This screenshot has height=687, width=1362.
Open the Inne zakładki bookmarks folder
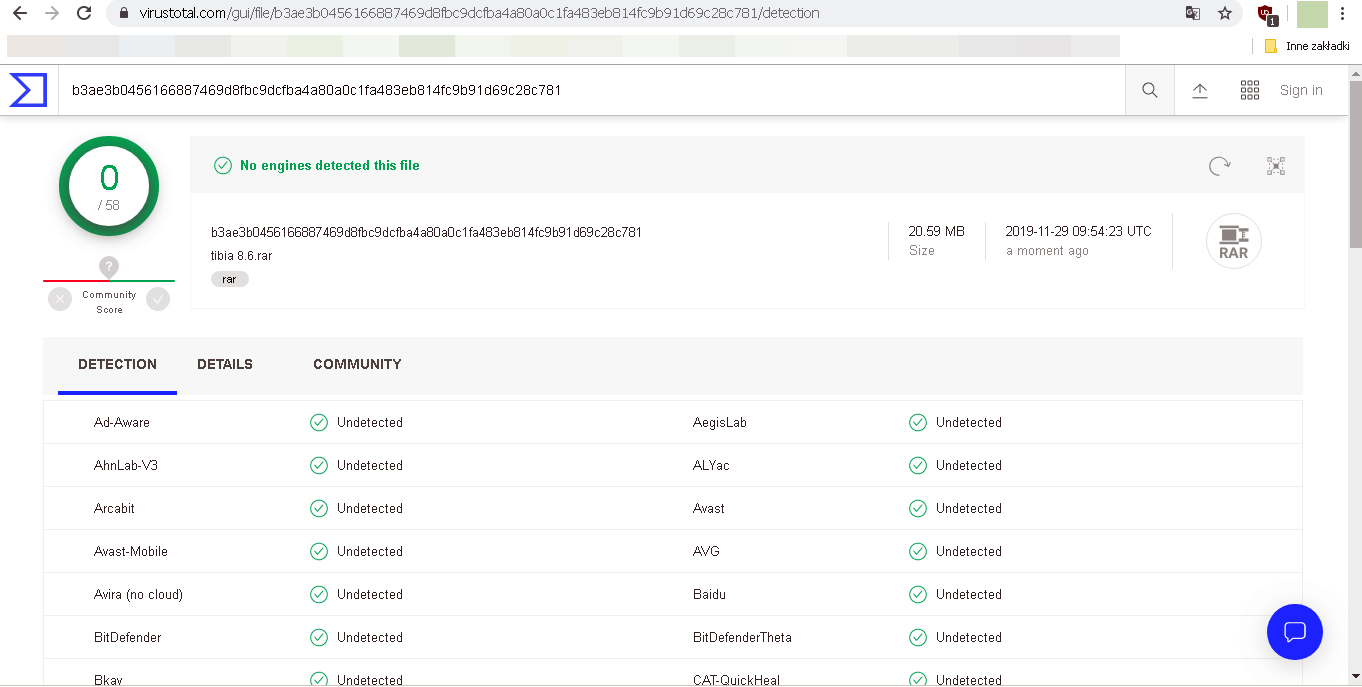tap(1307, 46)
